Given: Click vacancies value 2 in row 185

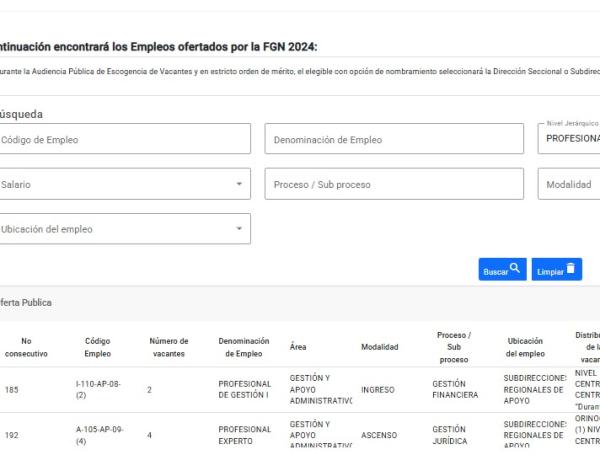Looking at the screenshot, I should (x=149, y=390).
